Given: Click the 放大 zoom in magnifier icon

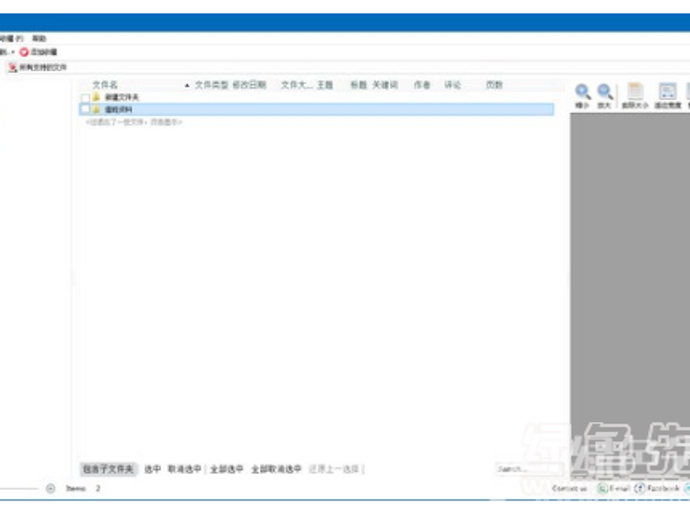Looking at the screenshot, I should pos(605,92).
